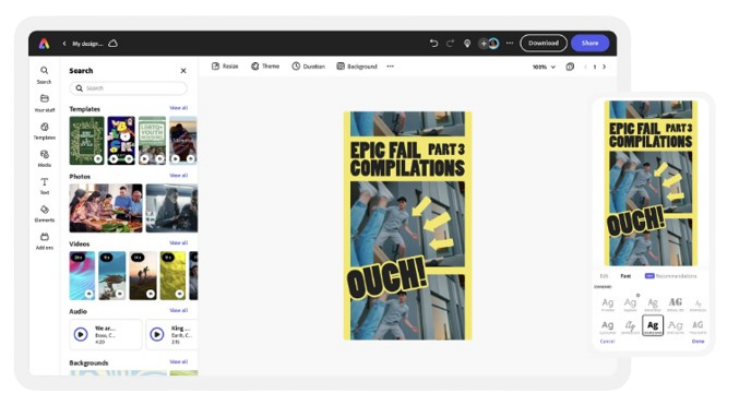Viewport: 739px width, 402px height.
Task: Open Elements in the sidebar
Action: point(44,213)
